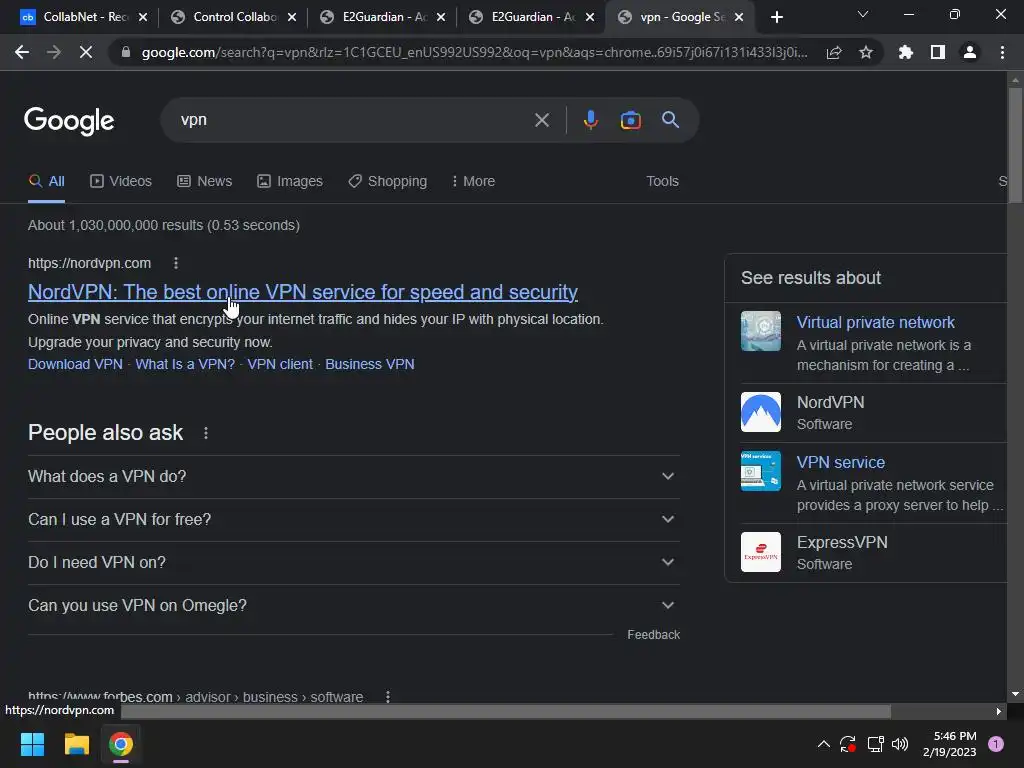Click into the vpn search field
Viewport: 1024px width, 768px height.
point(353,120)
